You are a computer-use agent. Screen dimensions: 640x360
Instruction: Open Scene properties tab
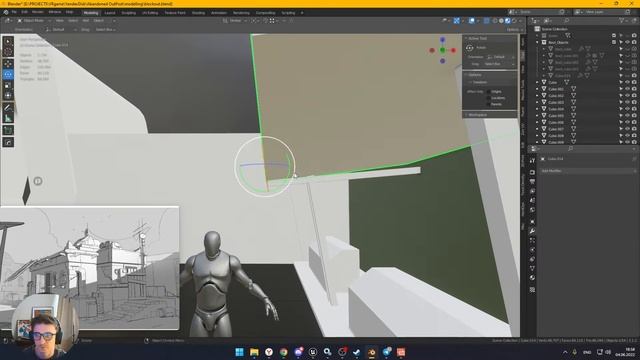click(532, 200)
